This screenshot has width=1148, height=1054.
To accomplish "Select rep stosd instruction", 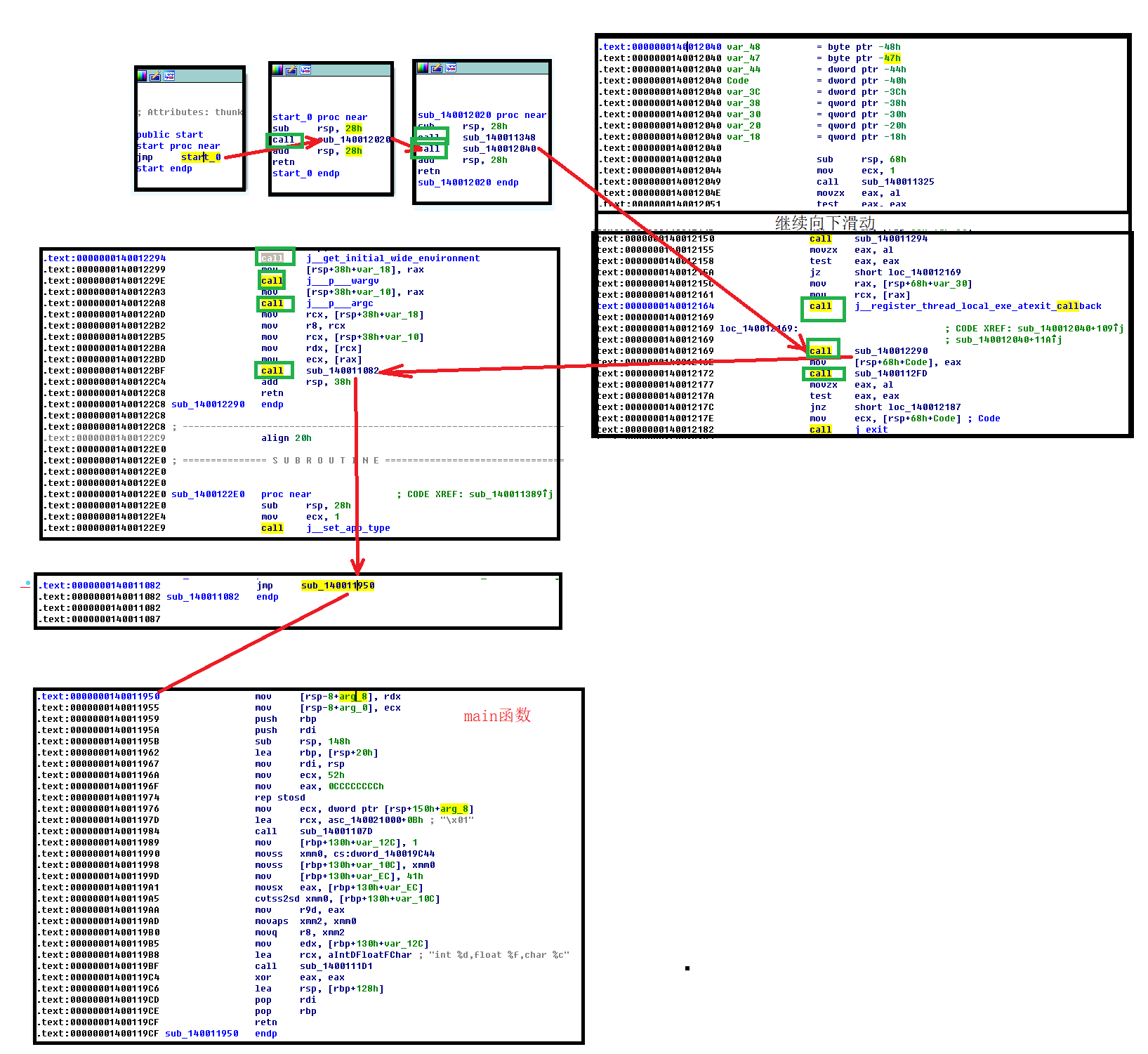I will pyautogui.click(x=279, y=798).
